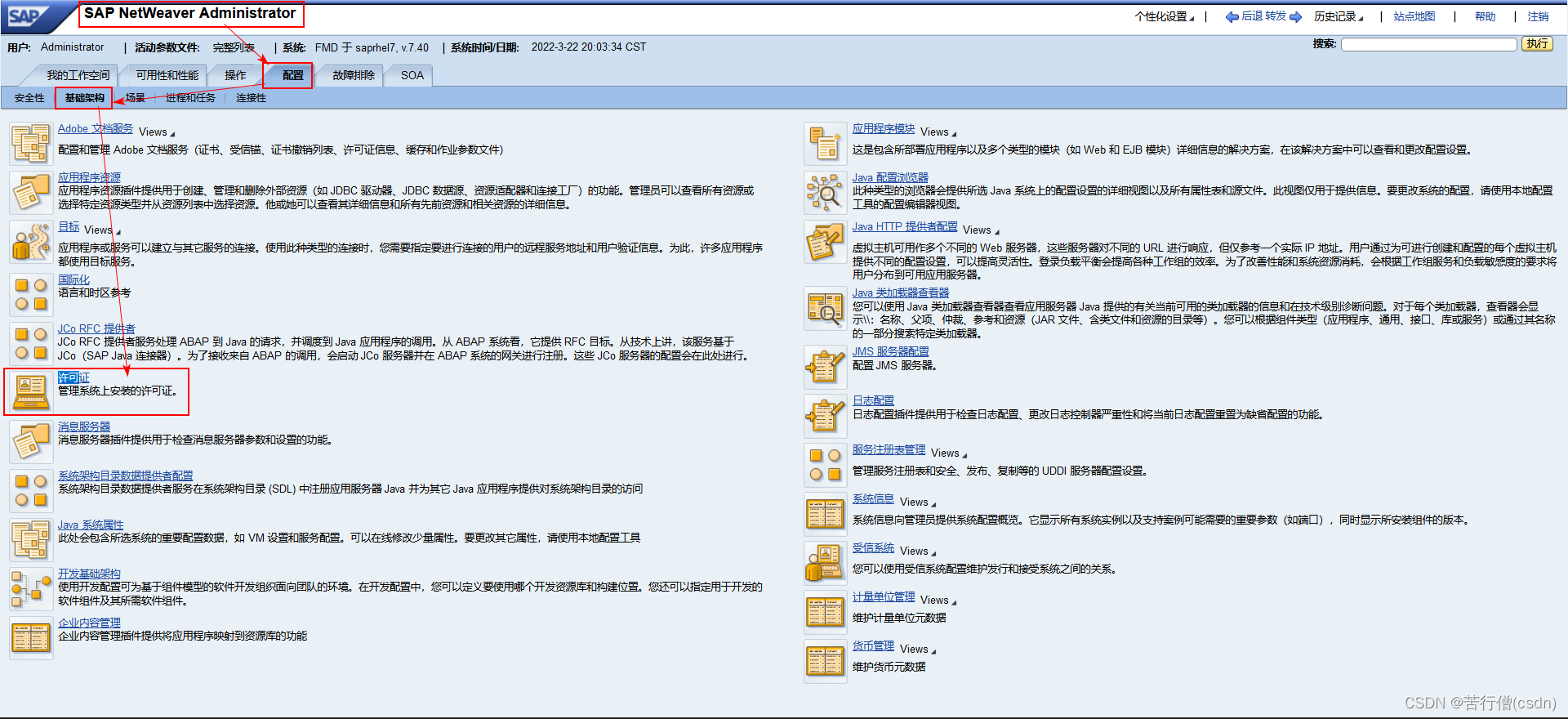Open Views dropdown for Adobe 文档服务
1568x719 pixels.
point(156,132)
